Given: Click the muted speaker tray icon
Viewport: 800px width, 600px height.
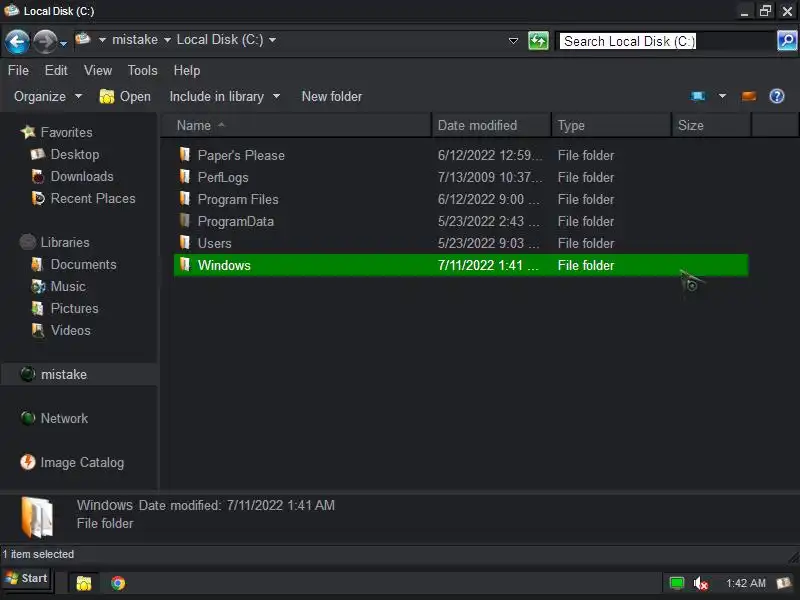Looking at the screenshot, I should [x=701, y=583].
